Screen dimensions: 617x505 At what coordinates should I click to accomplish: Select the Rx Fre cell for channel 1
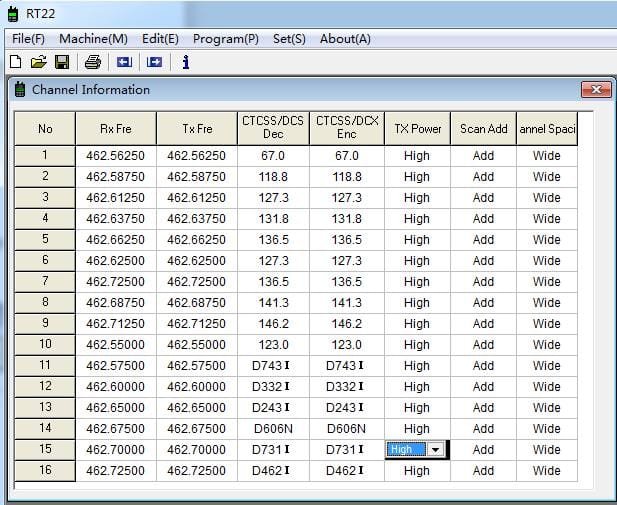115,156
